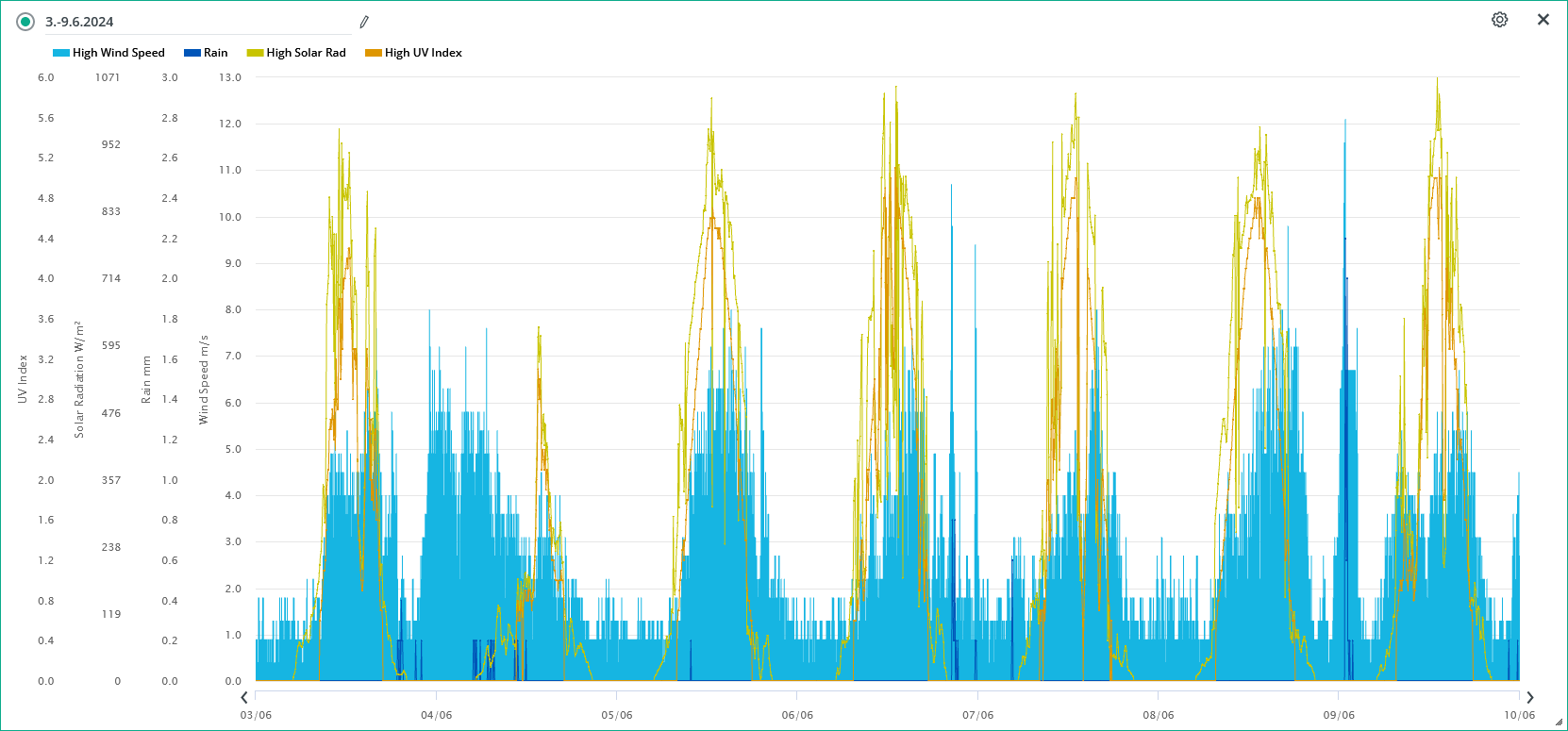
Task: Select the 06/06 date marker on x-axis
Action: [x=797, y=715]
